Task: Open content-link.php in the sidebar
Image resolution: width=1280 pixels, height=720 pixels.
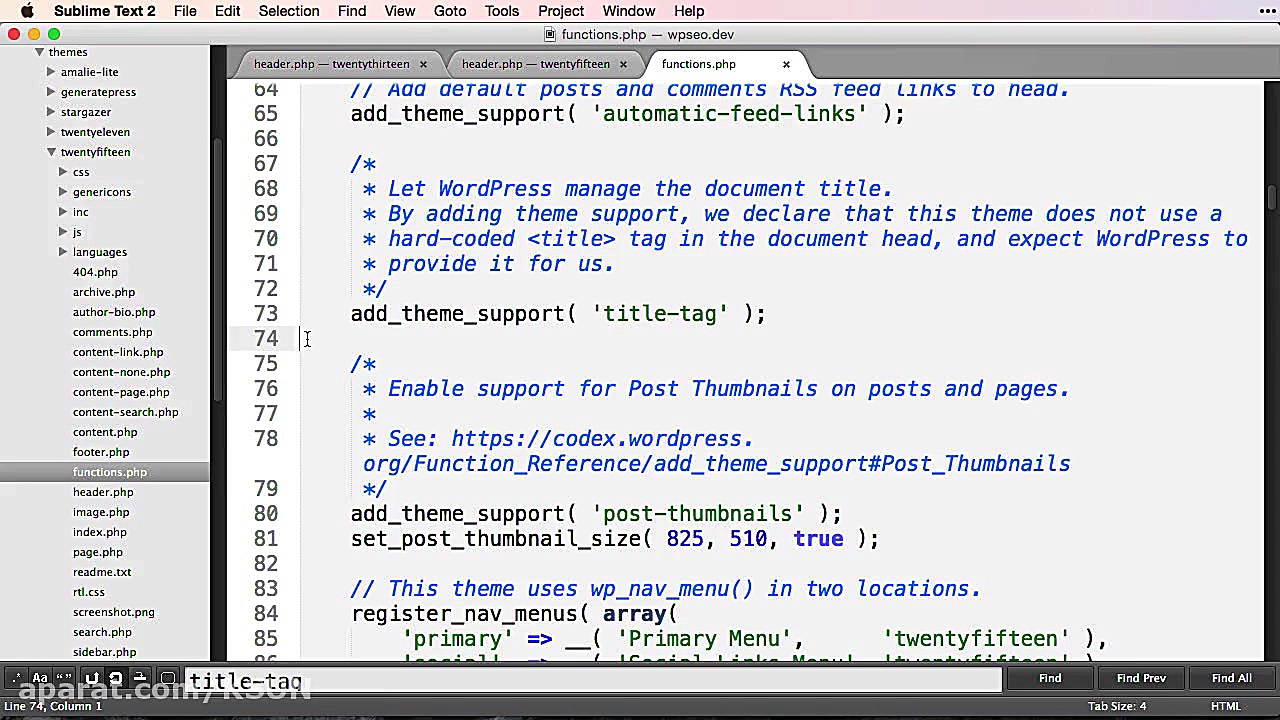Action: [x=118, y=352]
